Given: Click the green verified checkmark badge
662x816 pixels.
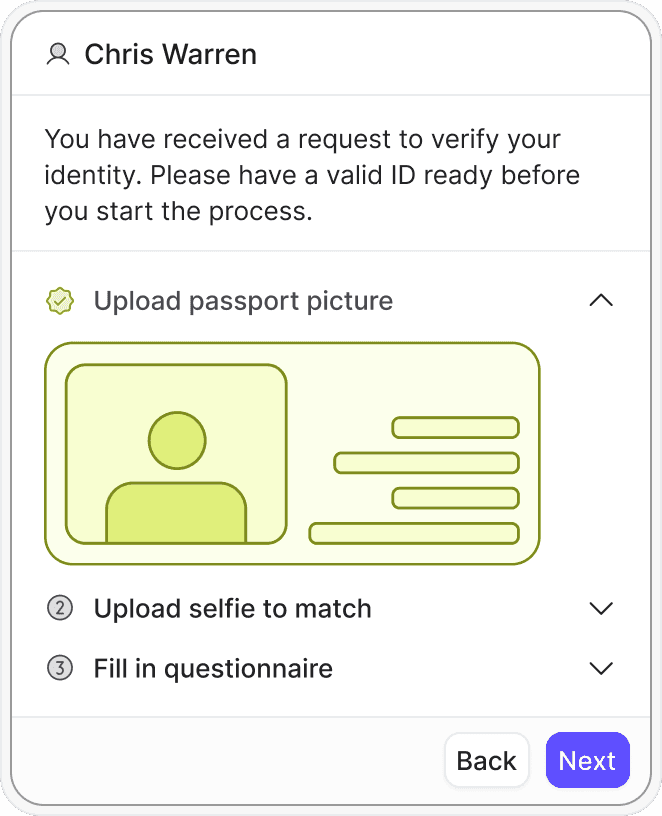Looking at the screenshot, I should 60,301.
